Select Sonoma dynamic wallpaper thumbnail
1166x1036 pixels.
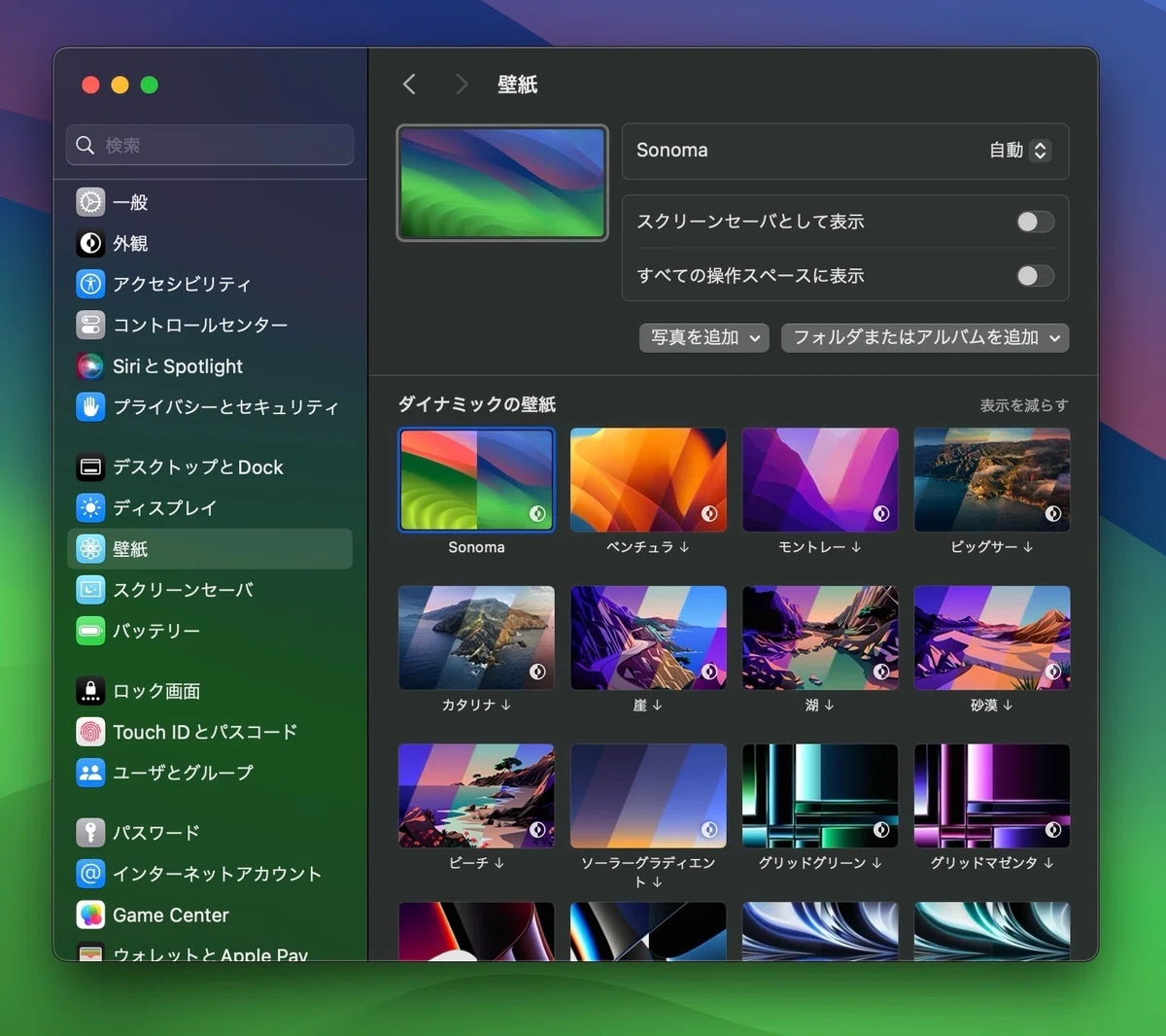coord(476,480)
